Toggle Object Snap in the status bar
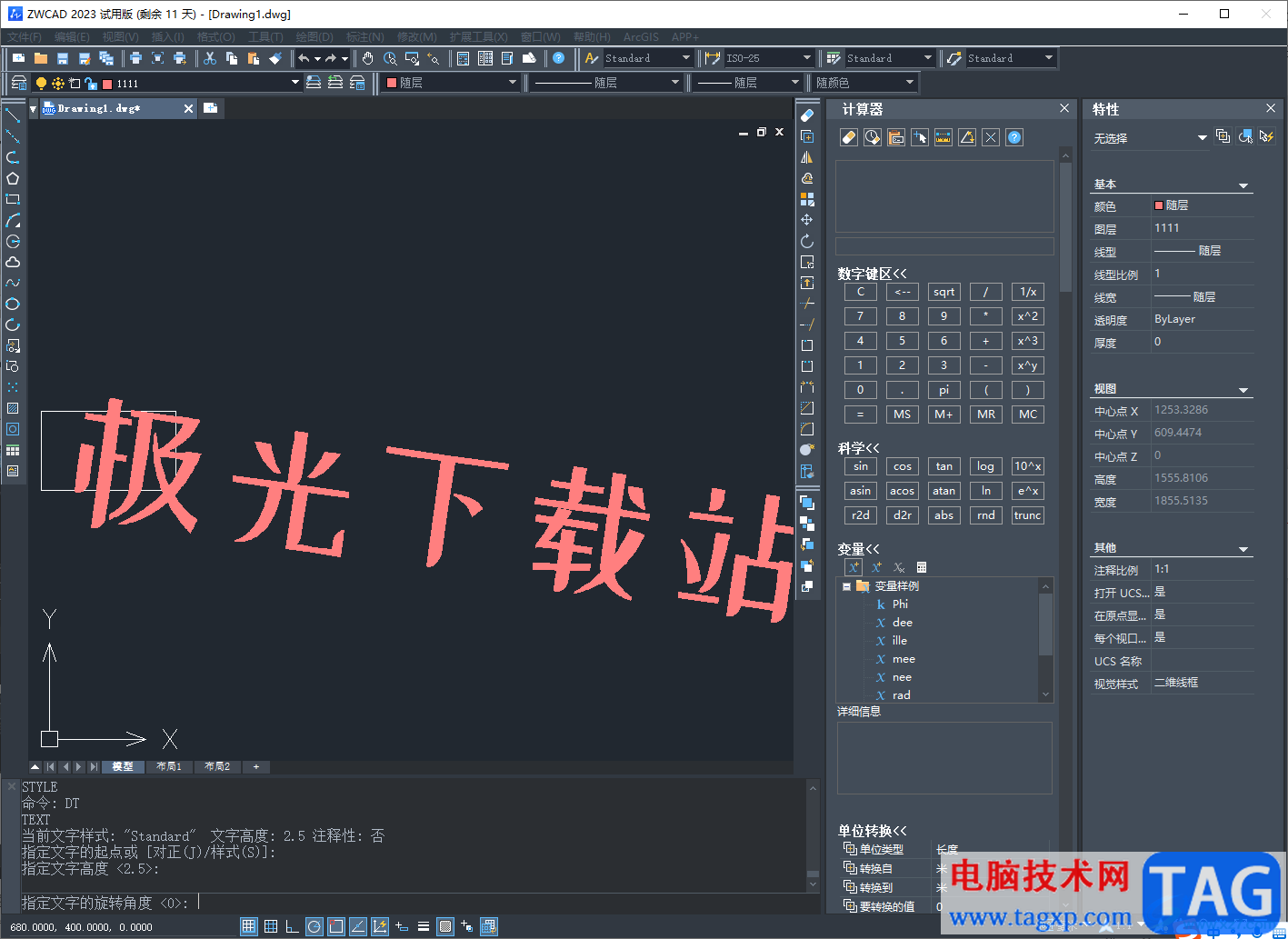This screenshot has height=939, width=1288. [x=335, y=926]
